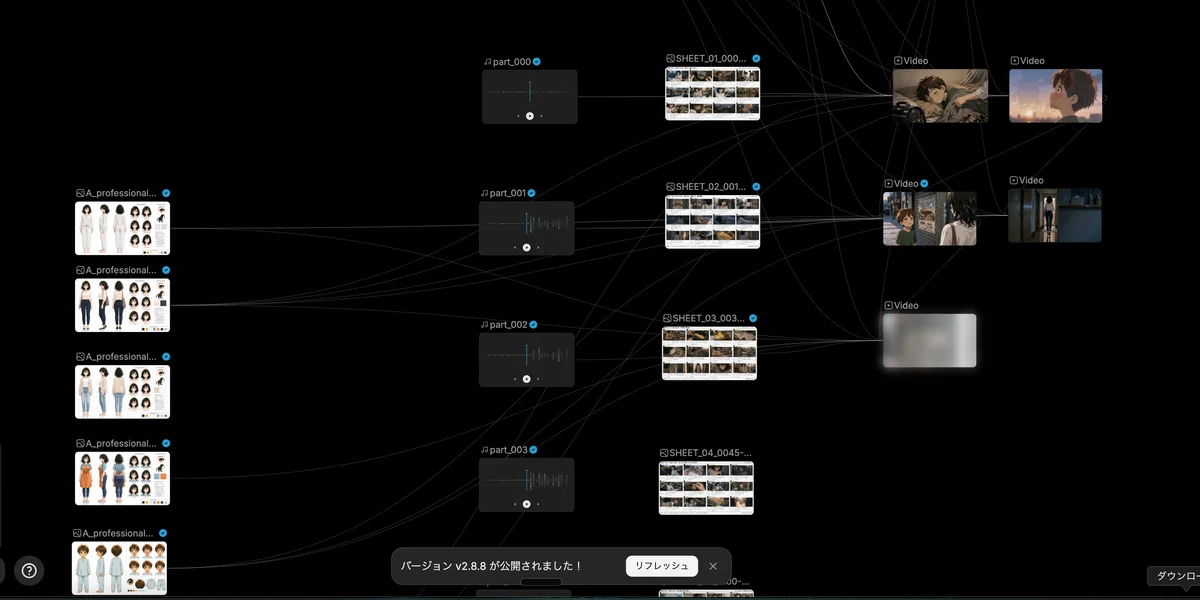Click the image icon beside SHEET_01_000
Image resolution: width=1200 pixels, height=600 pixels.
[x=670, y=59]
